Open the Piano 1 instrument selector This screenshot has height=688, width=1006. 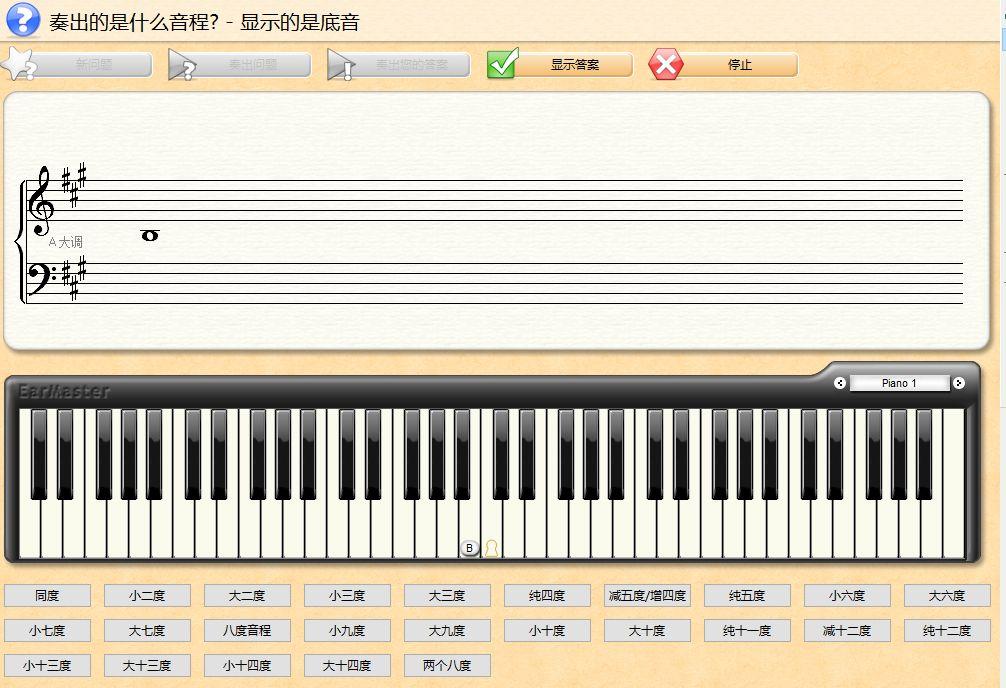(x=899, y=383)
